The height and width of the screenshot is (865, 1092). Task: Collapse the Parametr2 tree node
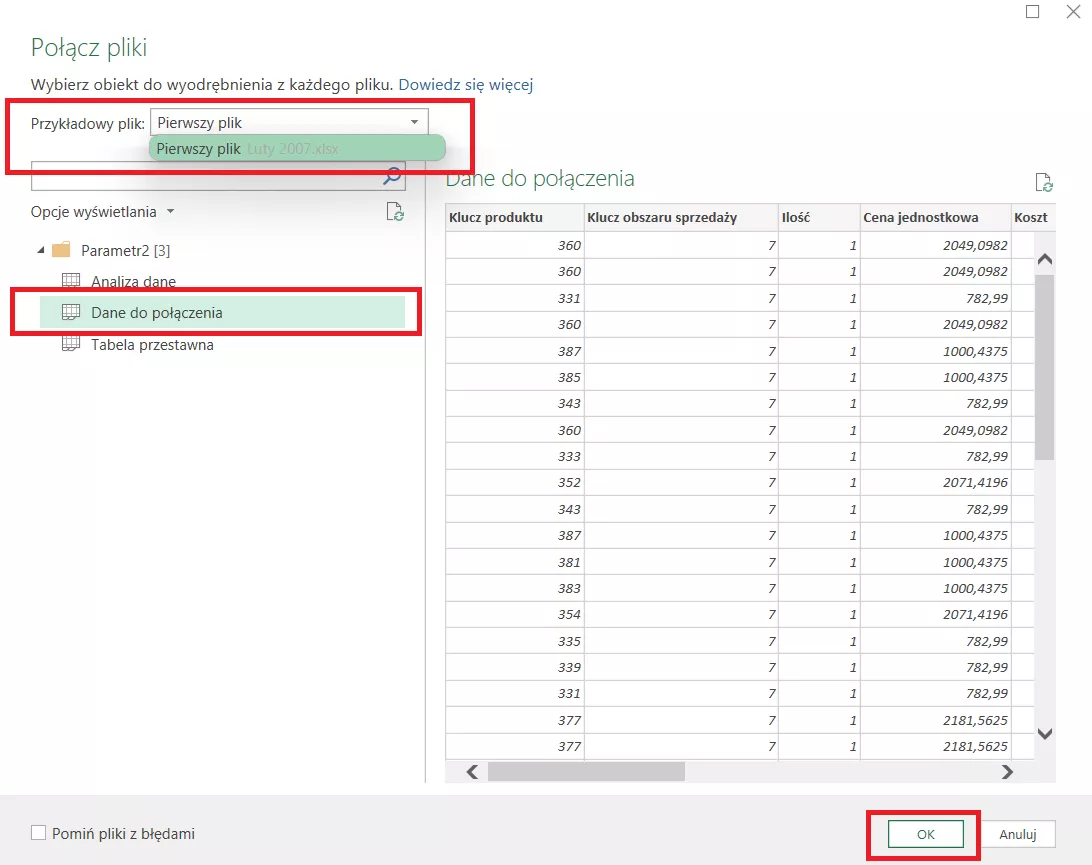pyautogui.click(x=40, y=250)
